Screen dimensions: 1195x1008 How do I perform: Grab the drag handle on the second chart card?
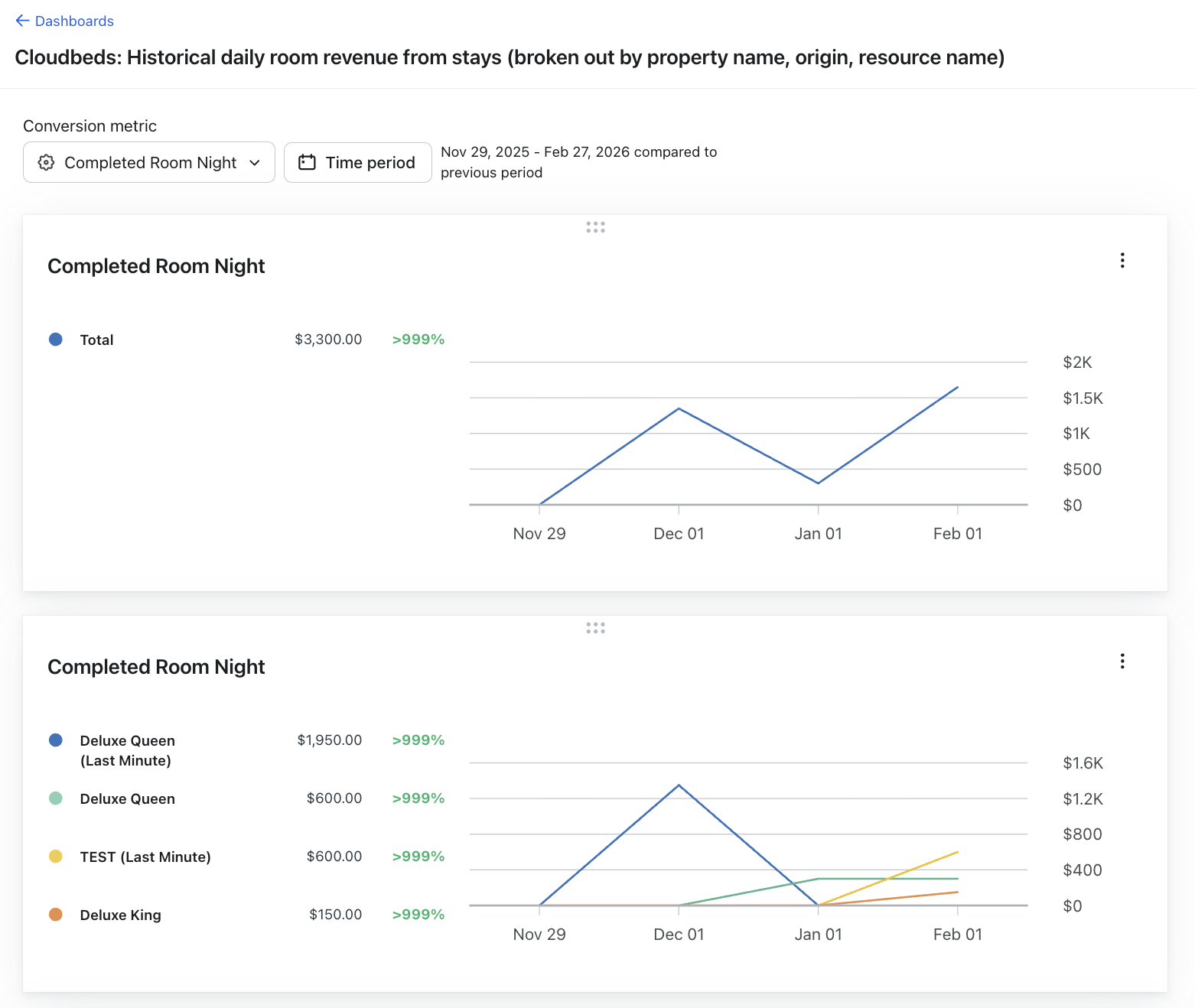(x=595, y=628)
